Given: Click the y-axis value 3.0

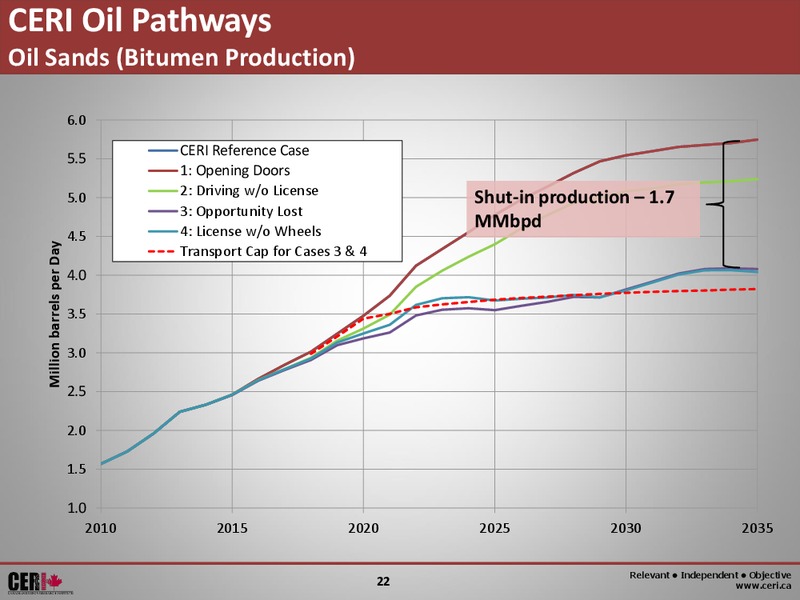Looking at the screenshot, I should pyautogui.click(x=77, y=353).
